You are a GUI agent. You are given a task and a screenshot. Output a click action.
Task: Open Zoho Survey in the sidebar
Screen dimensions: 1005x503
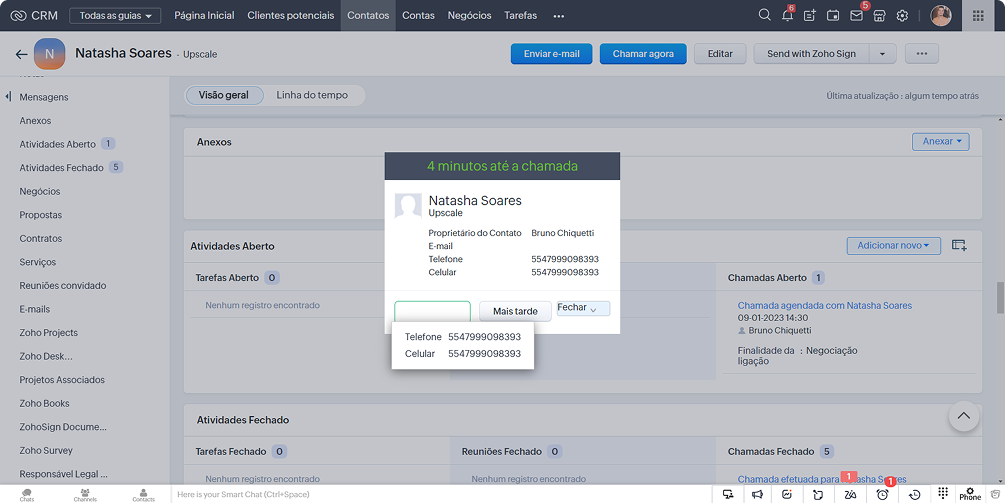click(x=46, y=450)
